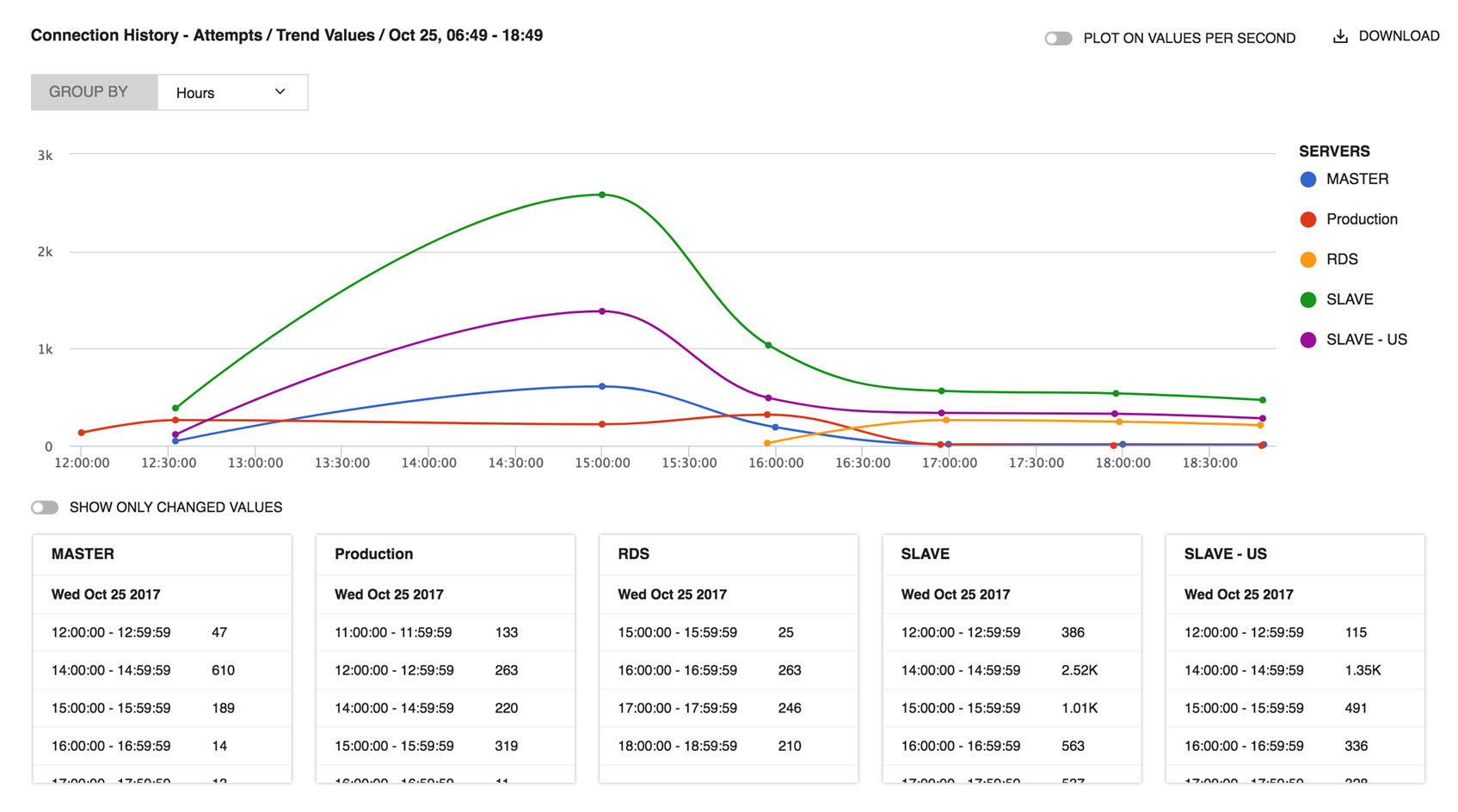Click MASTER data point at 15:00
This screenshot has height=812, width=1458.
(602, 386)
